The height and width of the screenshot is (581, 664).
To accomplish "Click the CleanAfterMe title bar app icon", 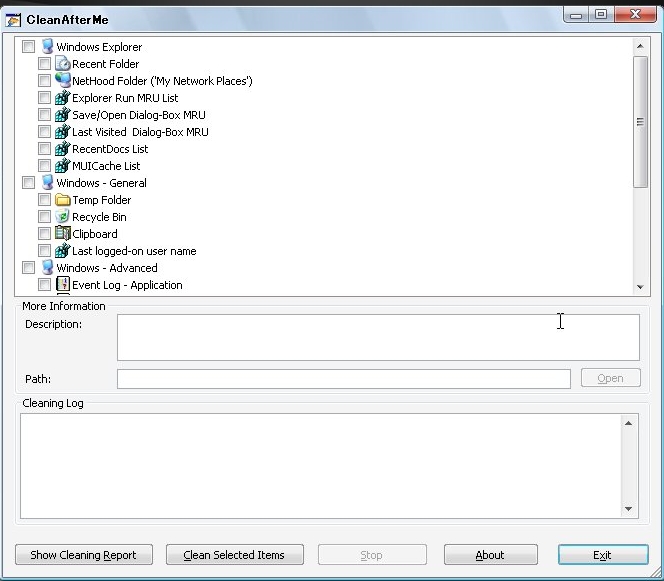I will [13, 20].
